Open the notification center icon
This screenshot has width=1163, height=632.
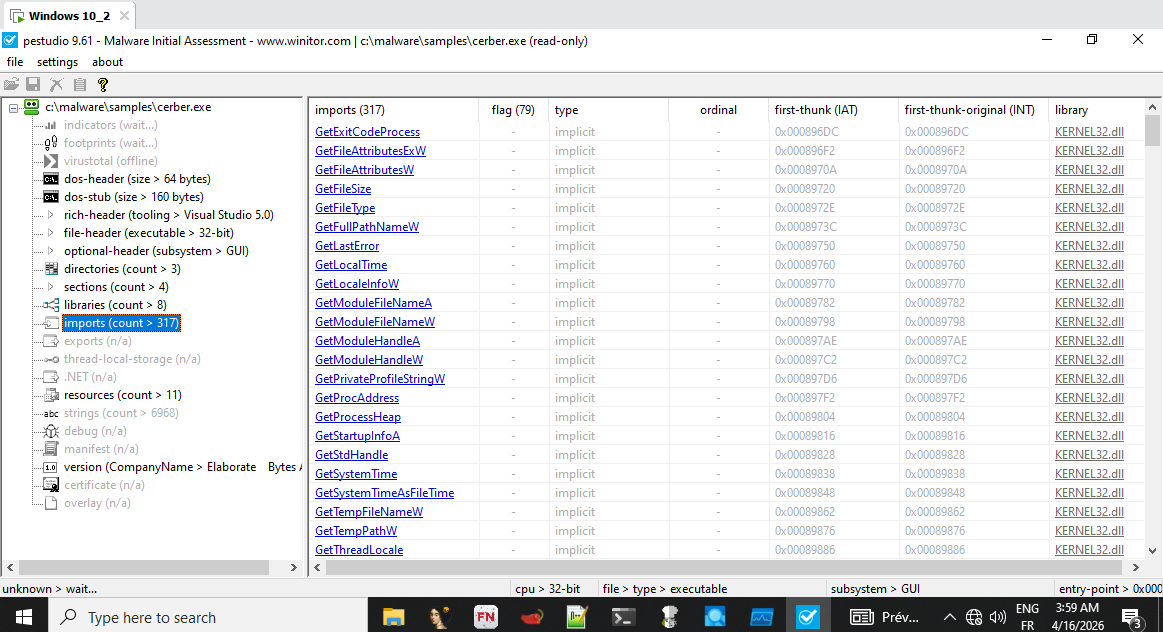[x=1131, y=617]
